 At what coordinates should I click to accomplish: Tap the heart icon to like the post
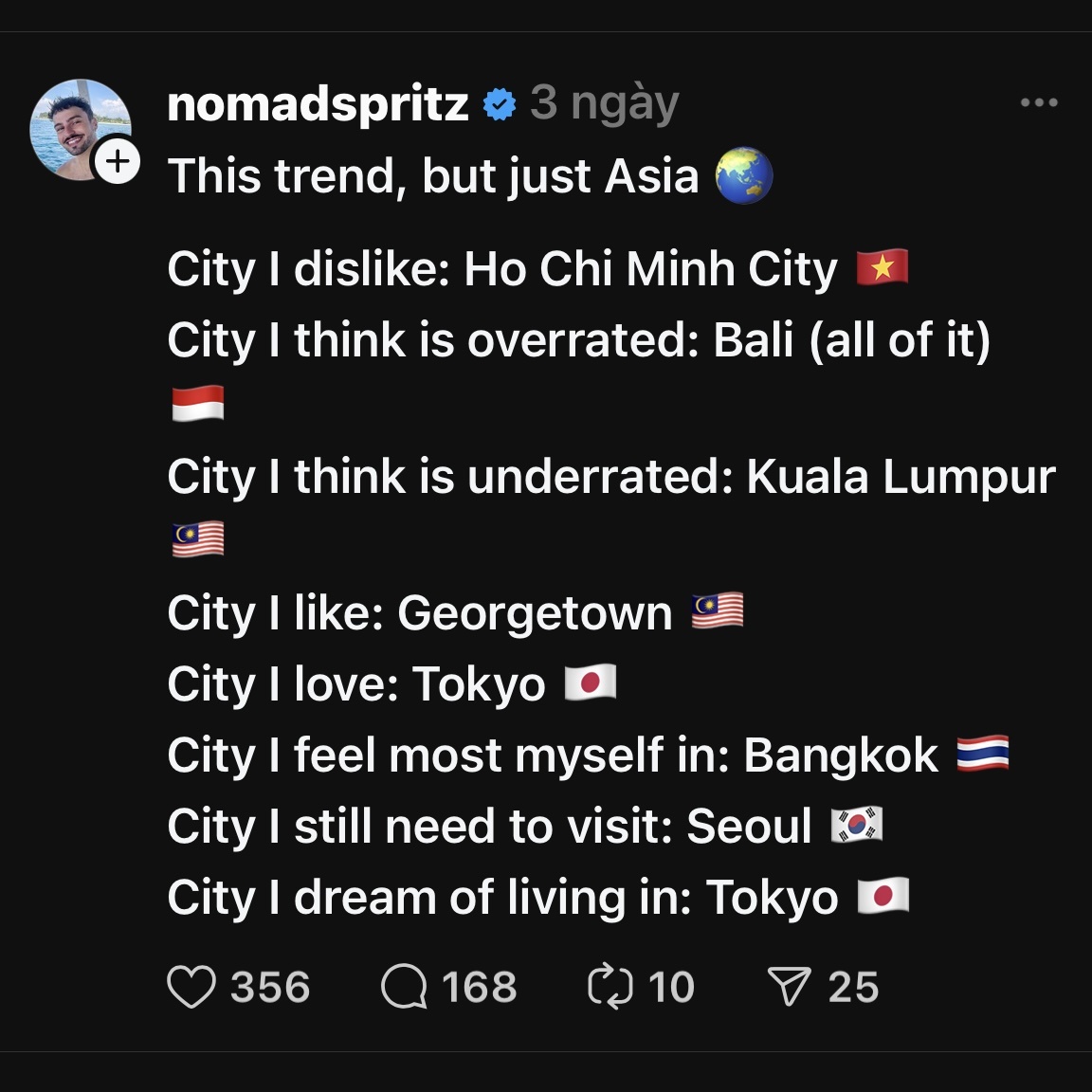191,987
